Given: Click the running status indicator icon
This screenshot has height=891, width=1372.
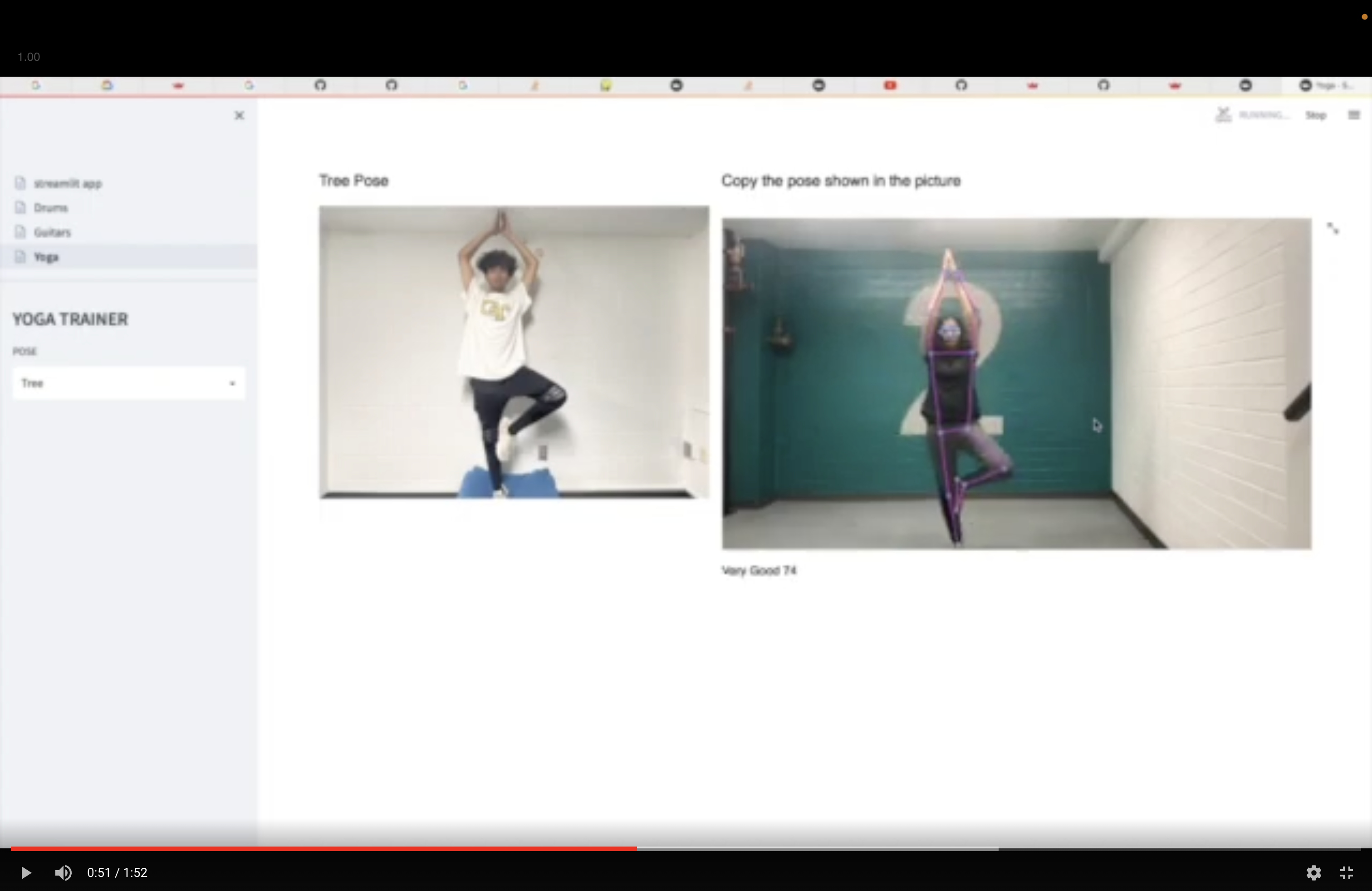Looking at the screenshot, I should (x=1223, y=115).
